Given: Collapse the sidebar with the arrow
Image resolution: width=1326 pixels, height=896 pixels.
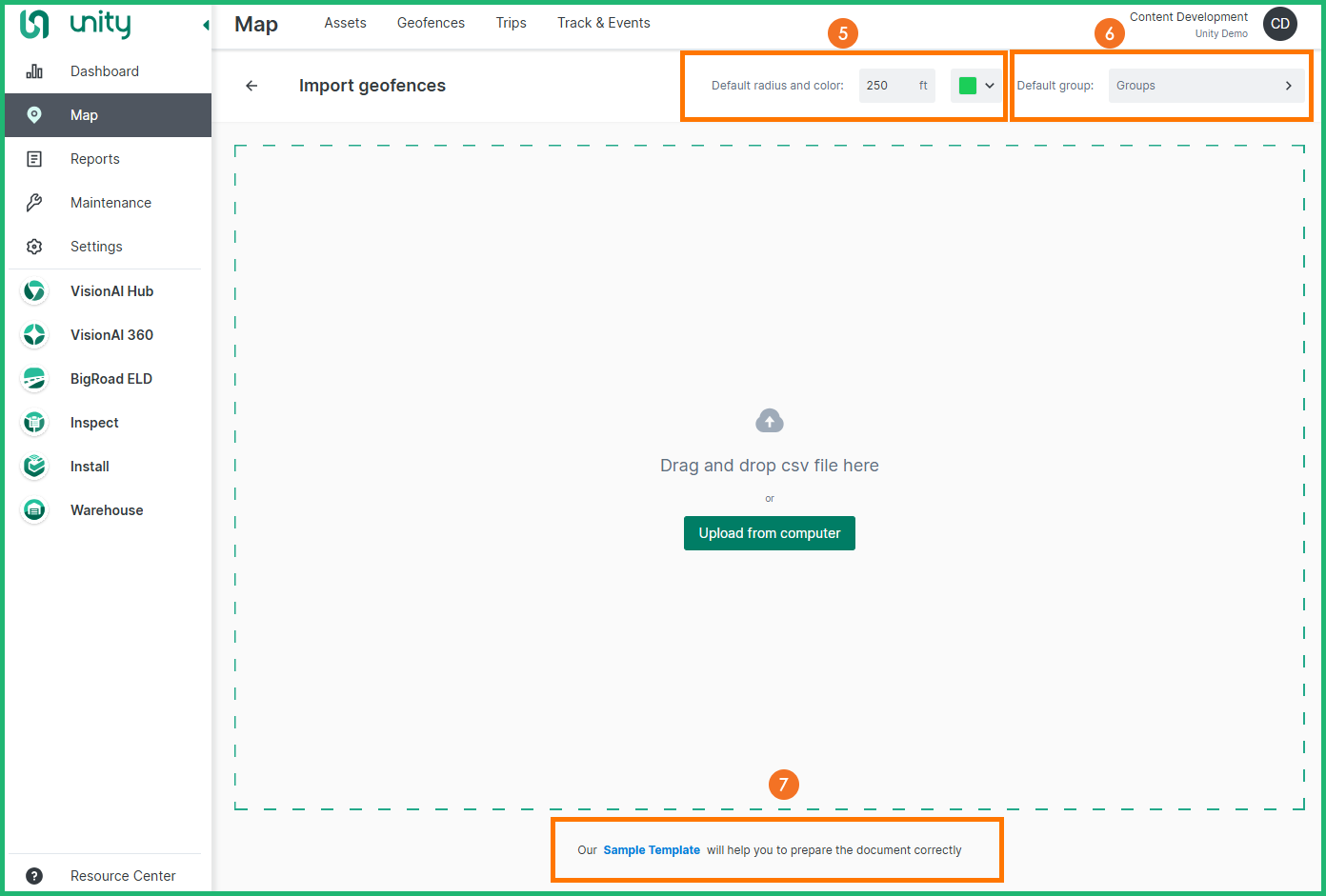Looking at the screenshot, I should tap(206, 26).
